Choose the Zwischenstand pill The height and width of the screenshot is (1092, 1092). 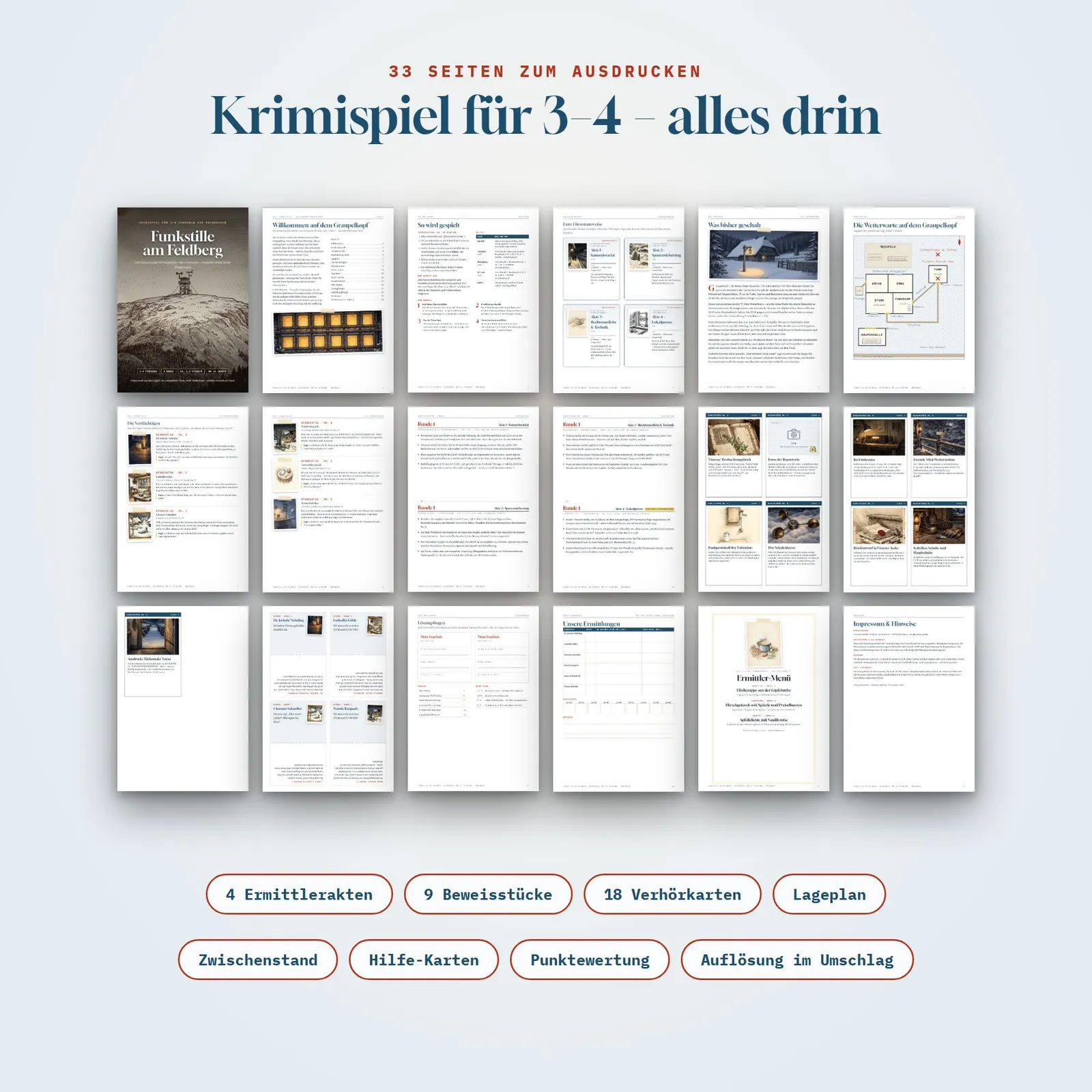click(258, 960)
